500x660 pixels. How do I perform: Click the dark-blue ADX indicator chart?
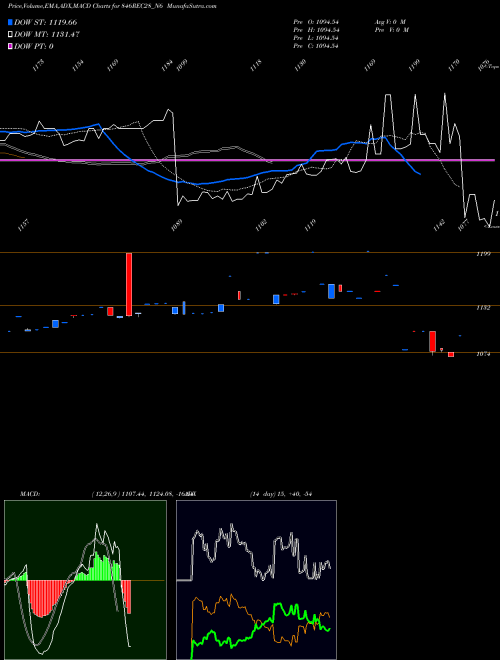[256, 580]
